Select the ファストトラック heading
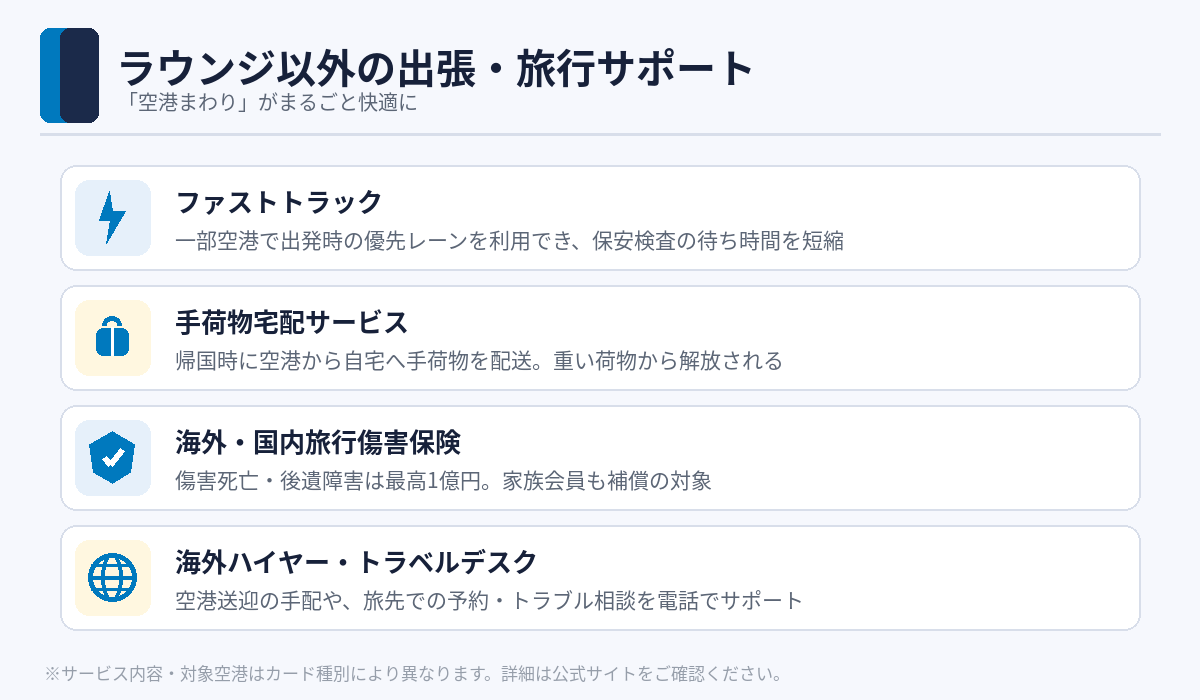Screen dimensions: 1200x700 pyautogui.click(x=279, y=202)
